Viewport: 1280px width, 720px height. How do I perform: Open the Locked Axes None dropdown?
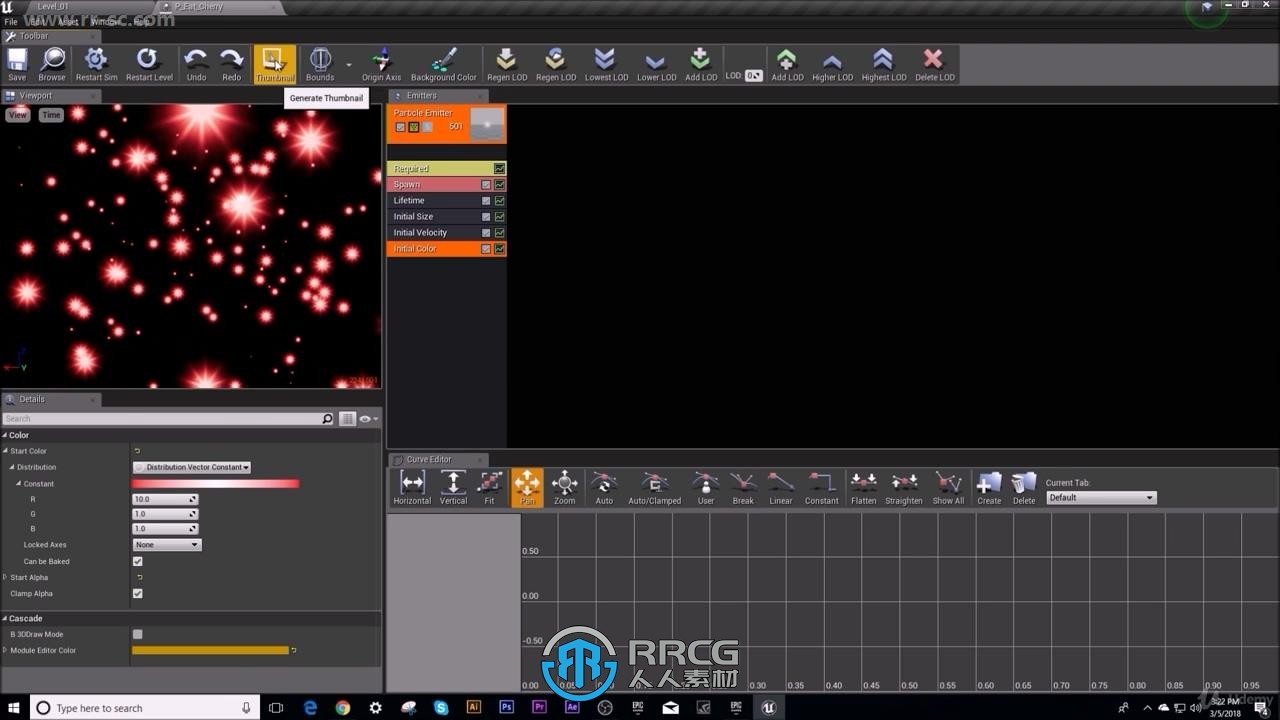tap(167, 545)
